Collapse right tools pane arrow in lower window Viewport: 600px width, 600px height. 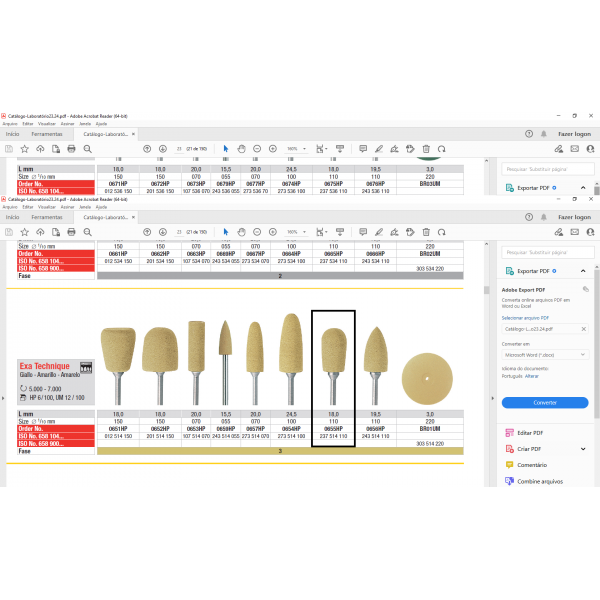(492, 398)
